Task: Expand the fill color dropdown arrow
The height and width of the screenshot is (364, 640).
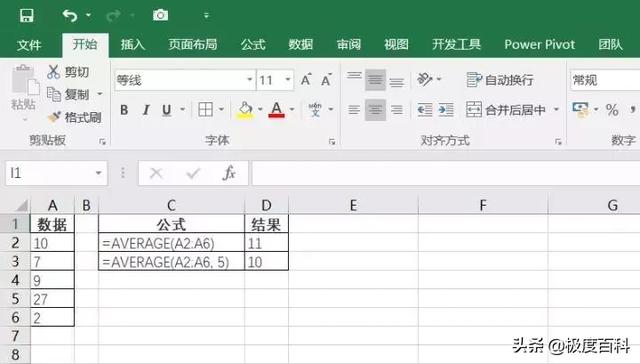Action: point(260,109)
